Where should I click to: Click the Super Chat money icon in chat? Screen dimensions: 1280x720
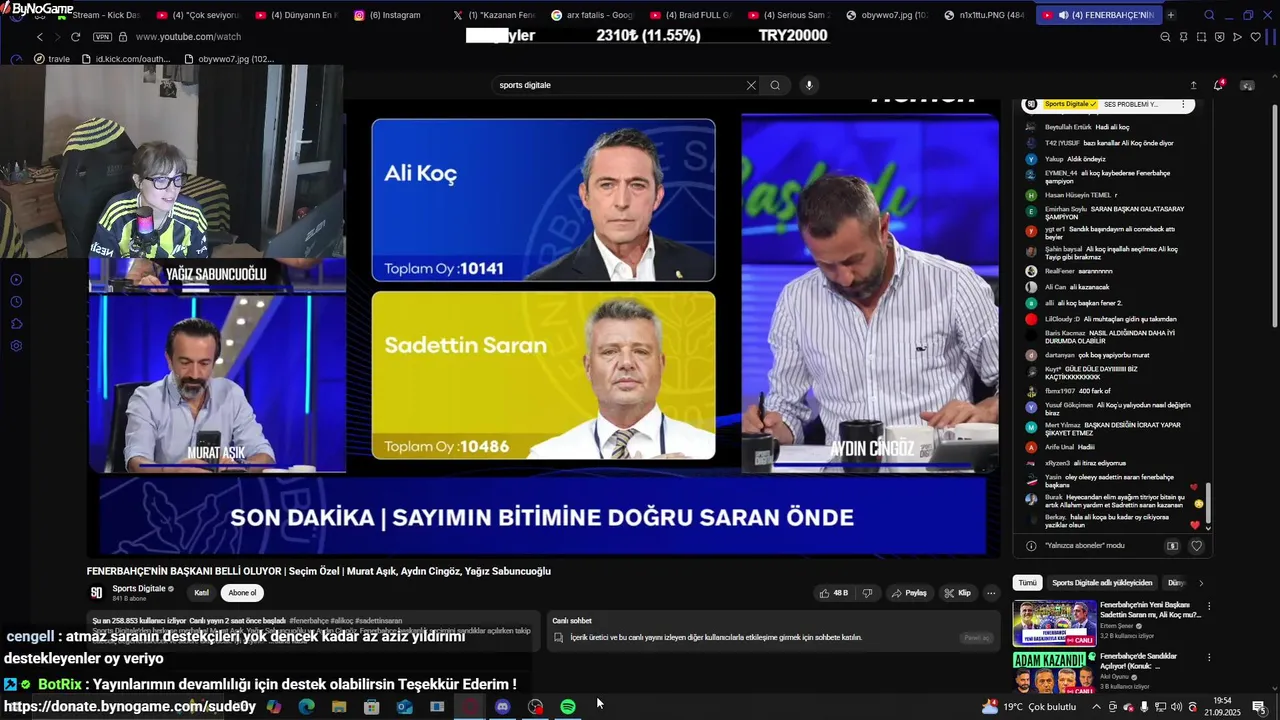pyautogui.click(x=1173, y=546)
